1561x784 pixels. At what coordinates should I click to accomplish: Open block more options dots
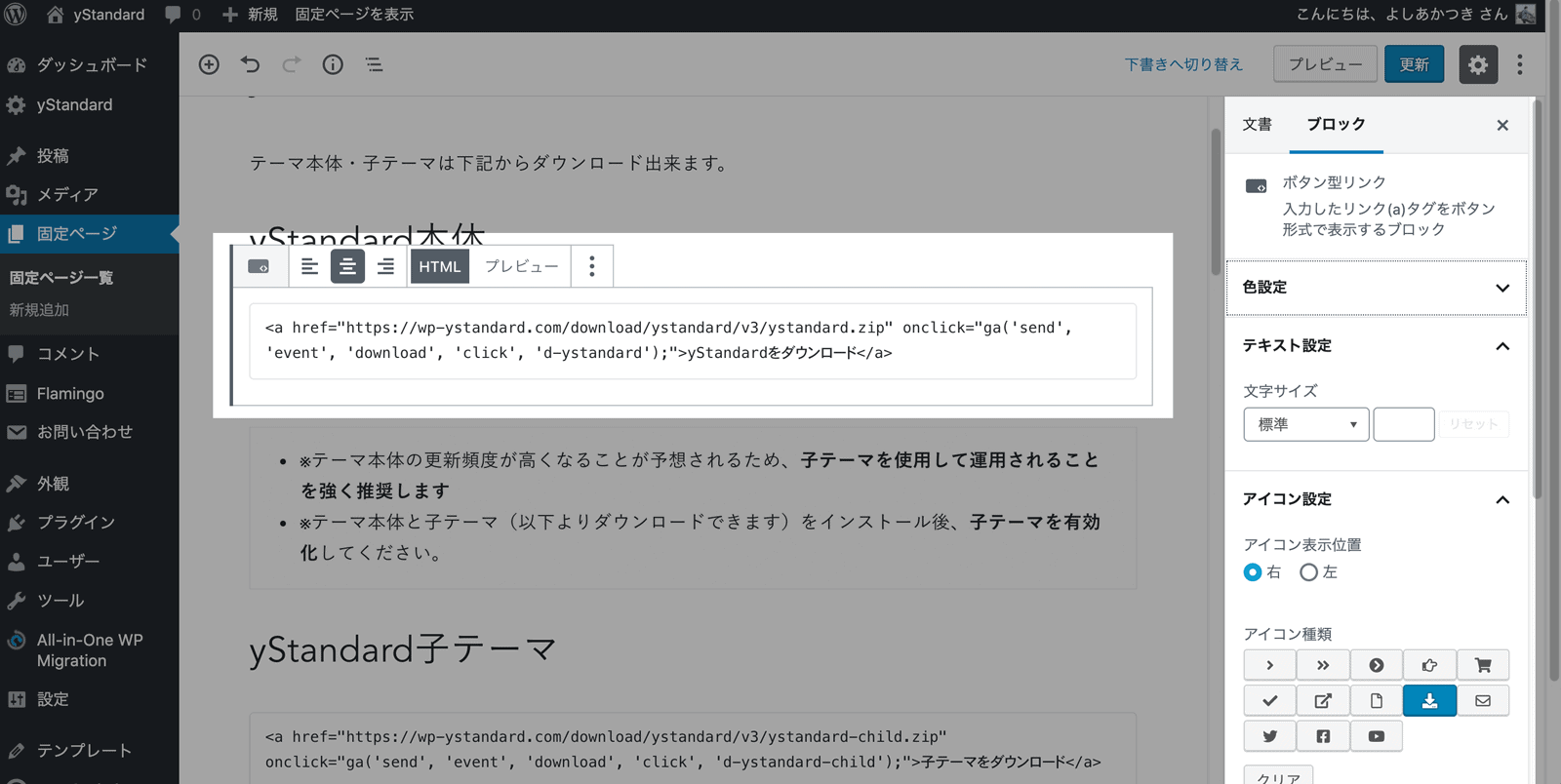[x=591, y=266]
